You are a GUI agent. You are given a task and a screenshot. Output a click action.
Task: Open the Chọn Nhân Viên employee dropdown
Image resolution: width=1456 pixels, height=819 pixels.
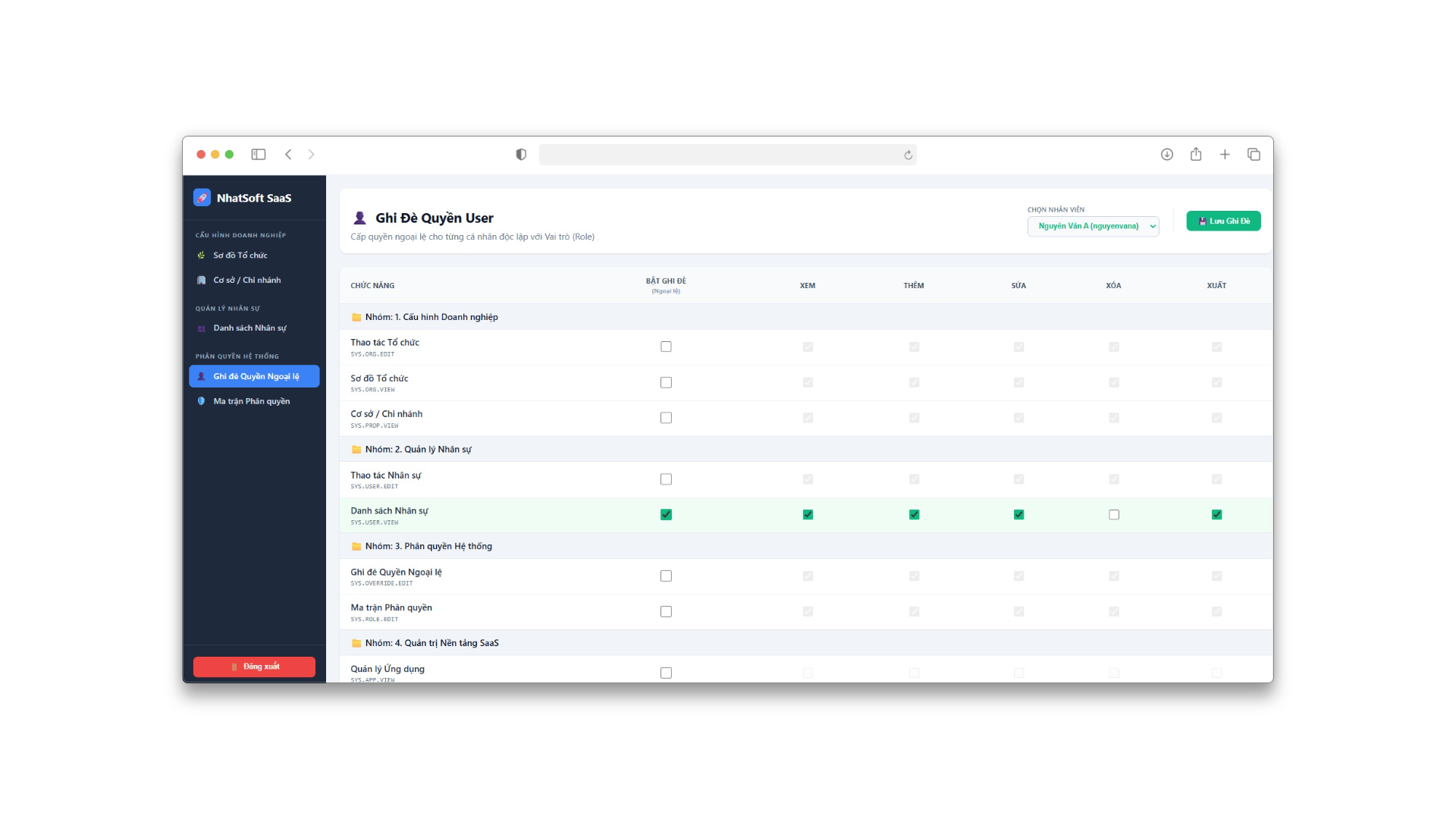(1093, 226)
